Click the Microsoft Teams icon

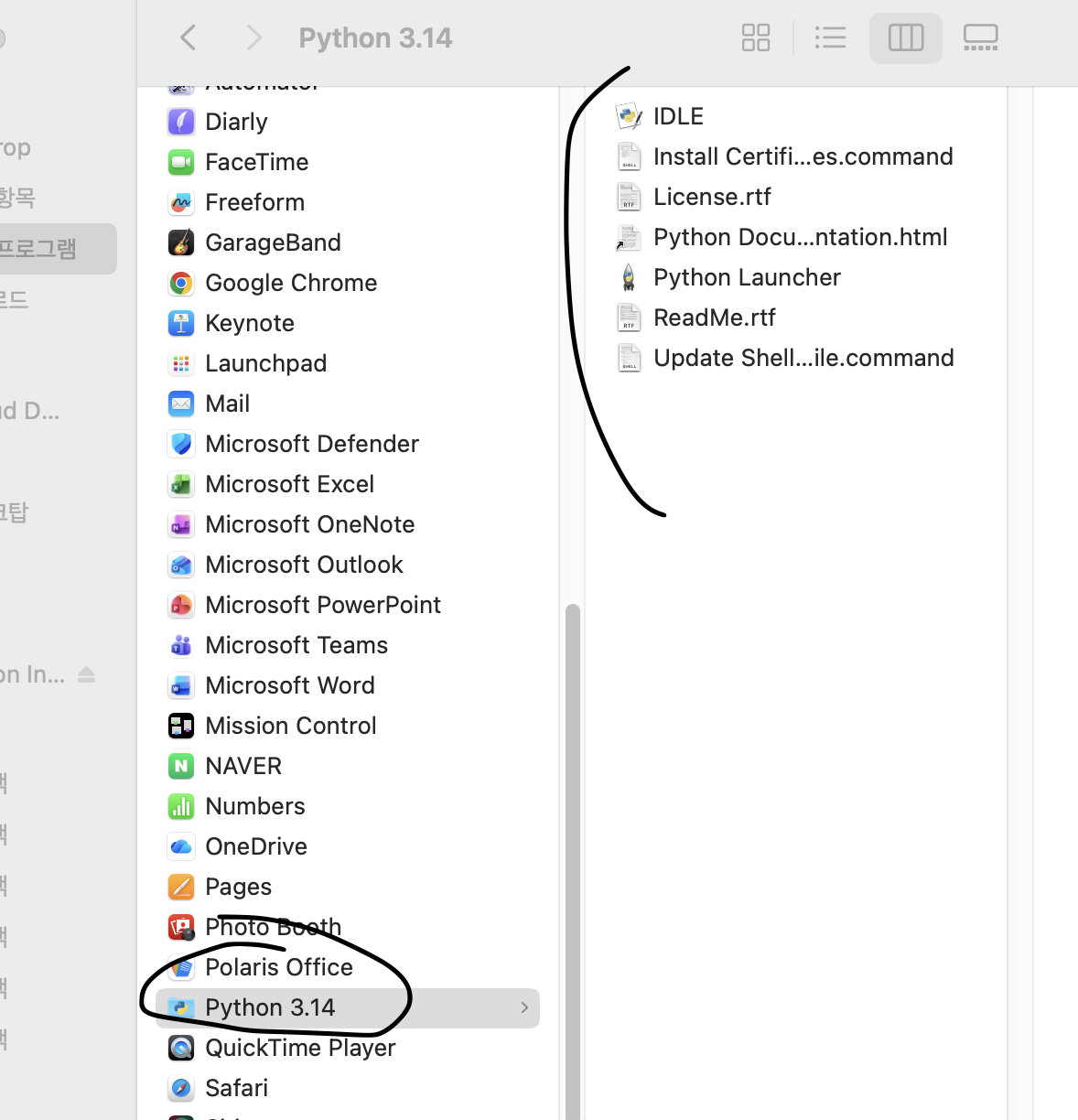pyautogui.click(x=181, y=645)
